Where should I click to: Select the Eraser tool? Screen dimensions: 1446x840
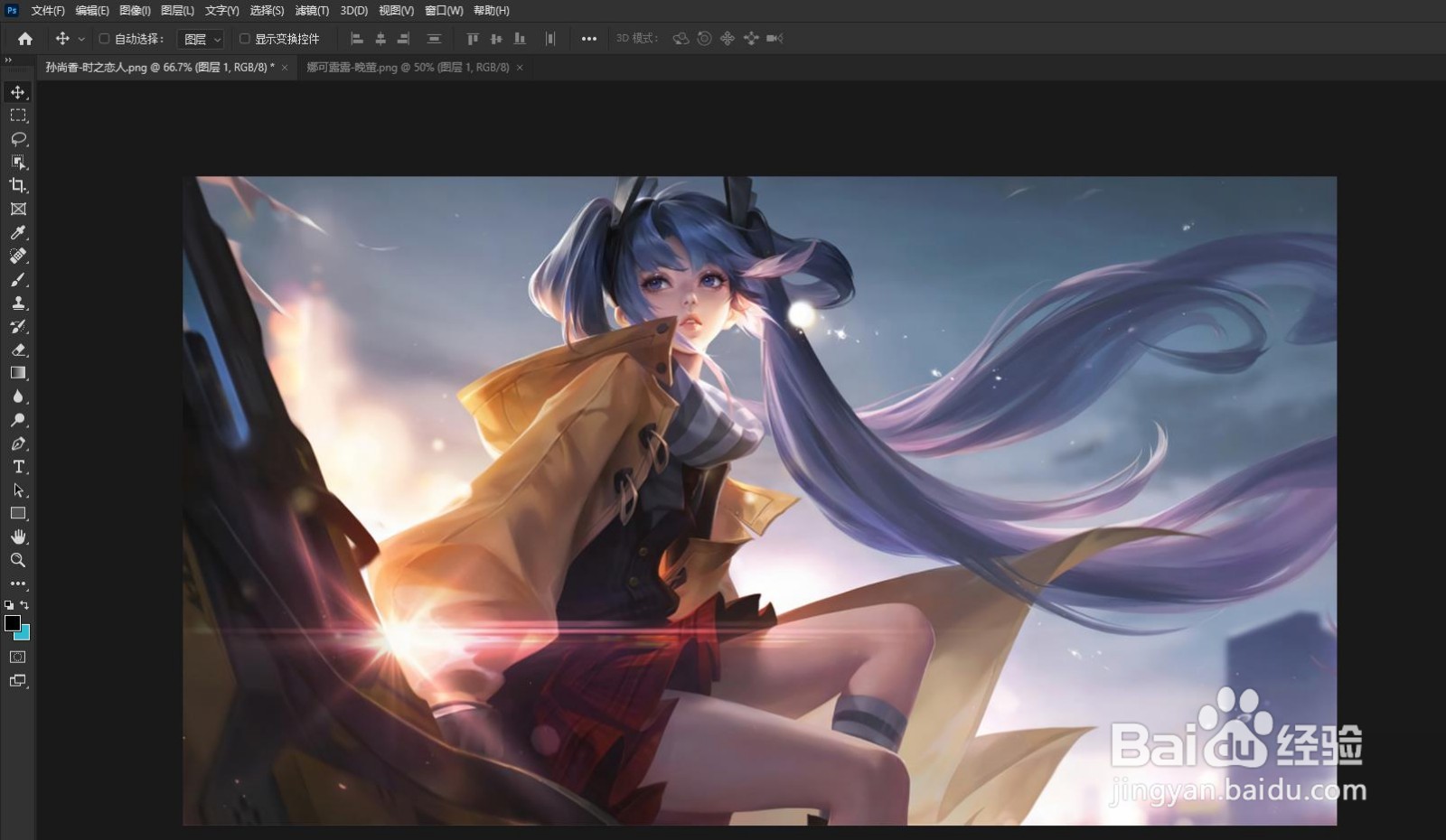coord(18,350)
